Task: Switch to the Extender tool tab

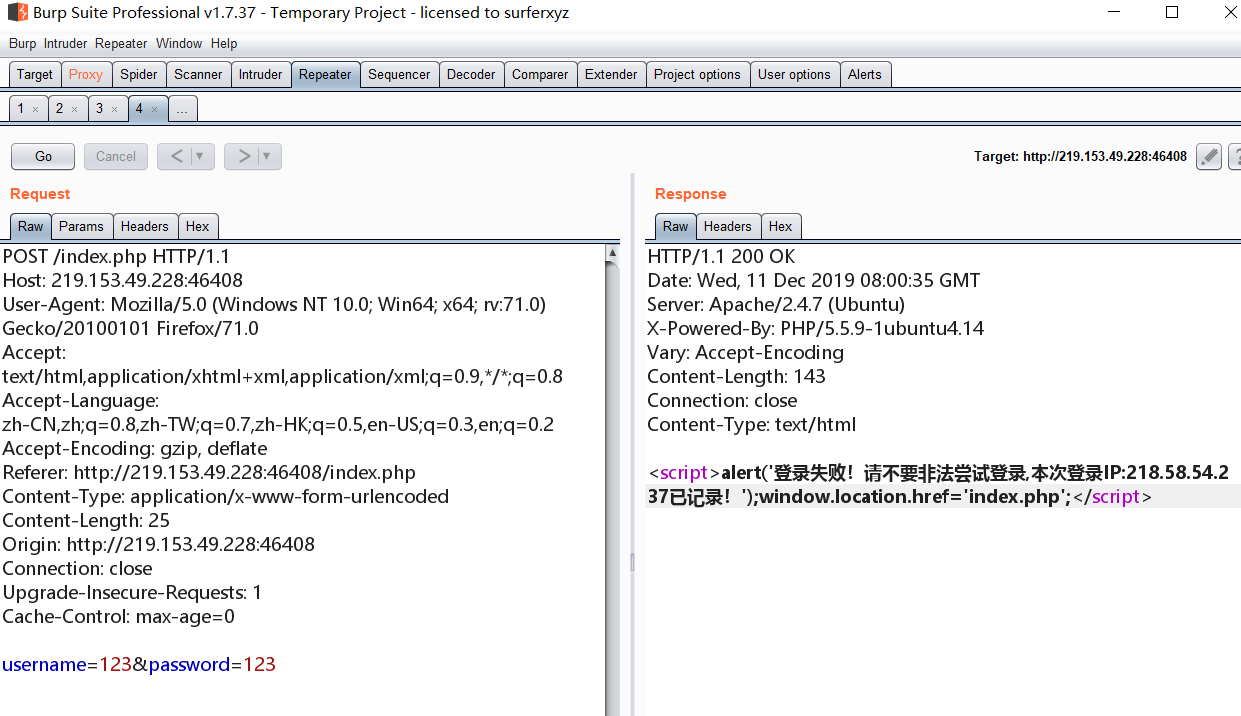Action: tap(611, 74)
